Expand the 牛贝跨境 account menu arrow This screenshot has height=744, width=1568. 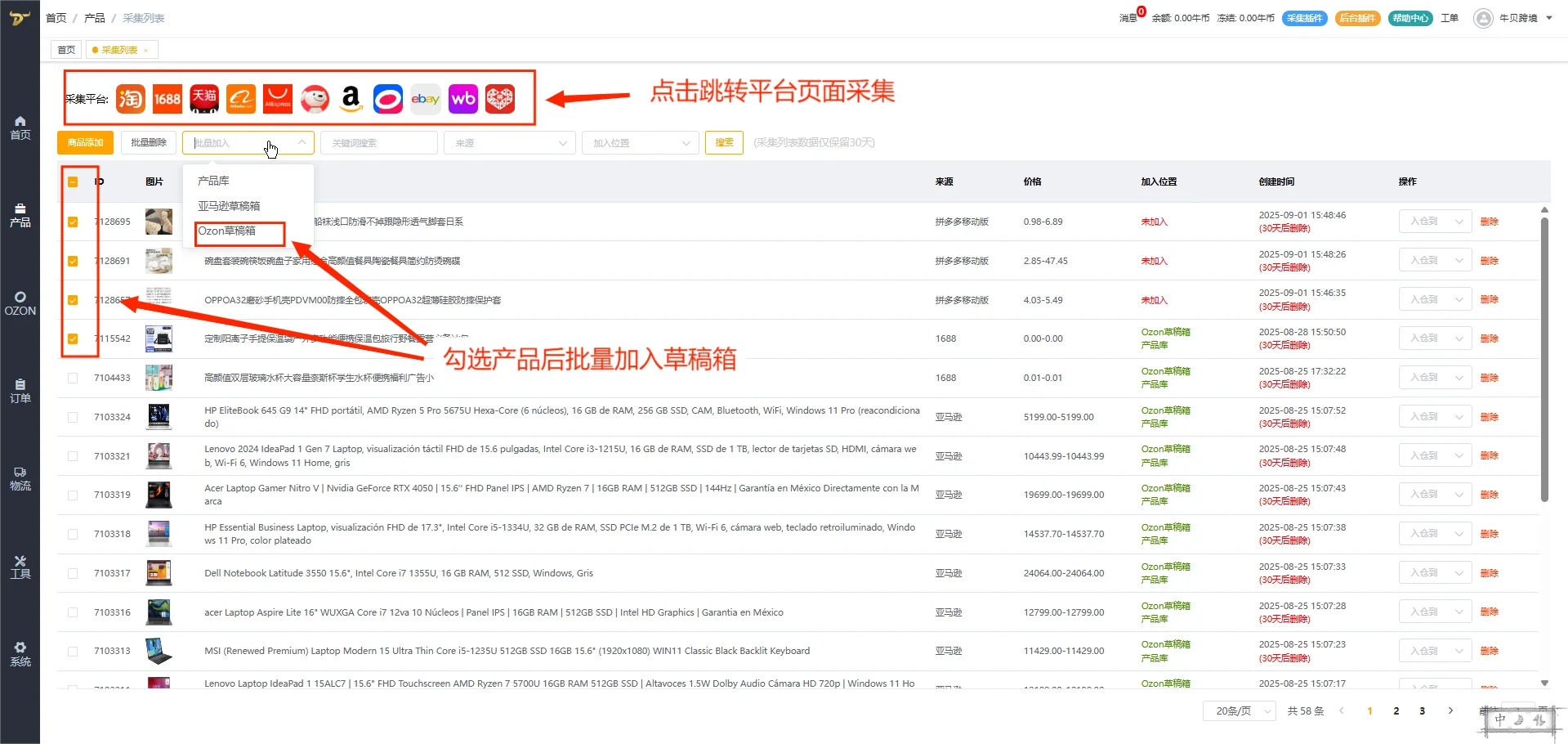click(x=1549, y=18)
